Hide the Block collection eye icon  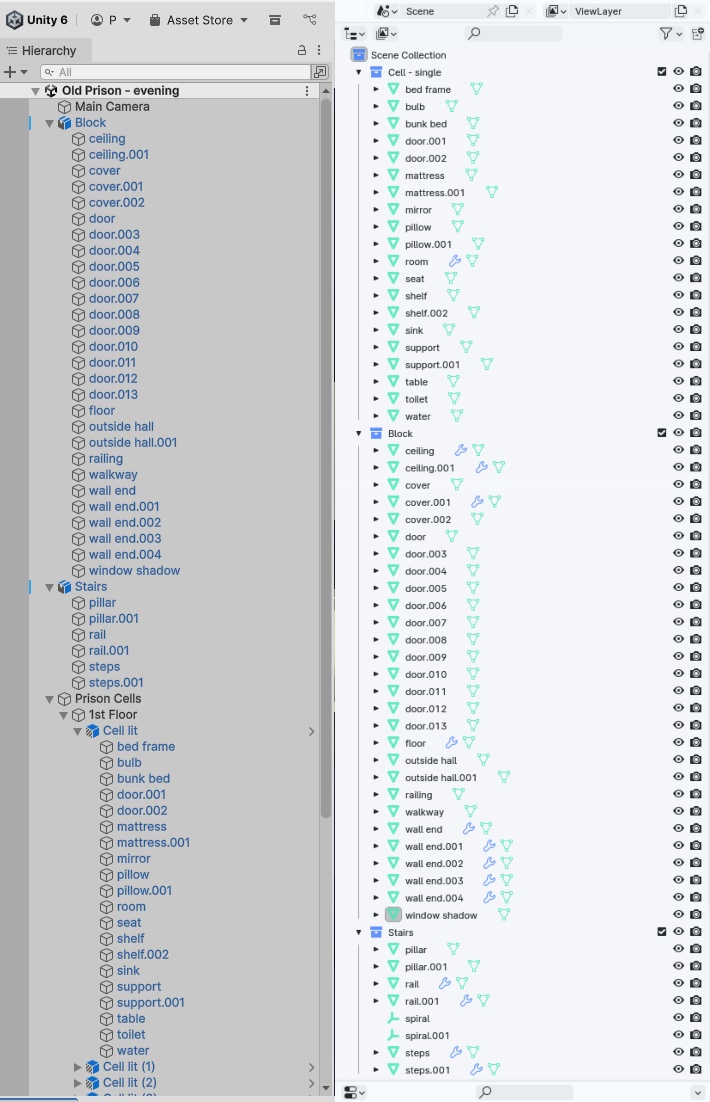[678, 433]
